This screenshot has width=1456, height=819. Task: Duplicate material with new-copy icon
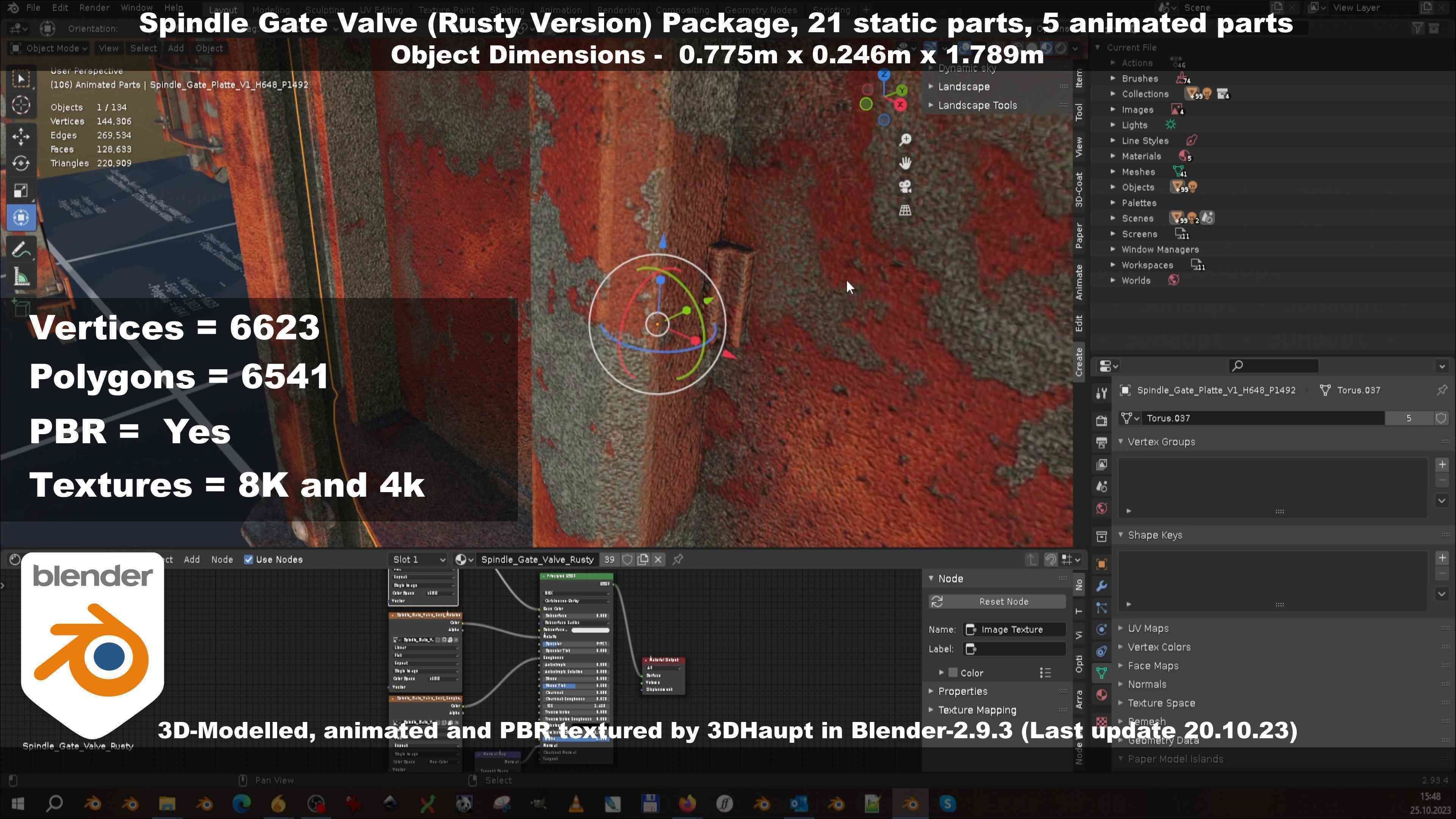643,560
